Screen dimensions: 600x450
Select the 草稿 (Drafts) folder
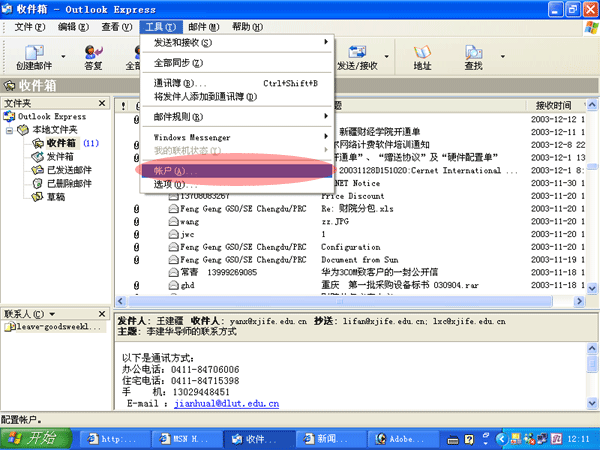(x=56, y=197)
